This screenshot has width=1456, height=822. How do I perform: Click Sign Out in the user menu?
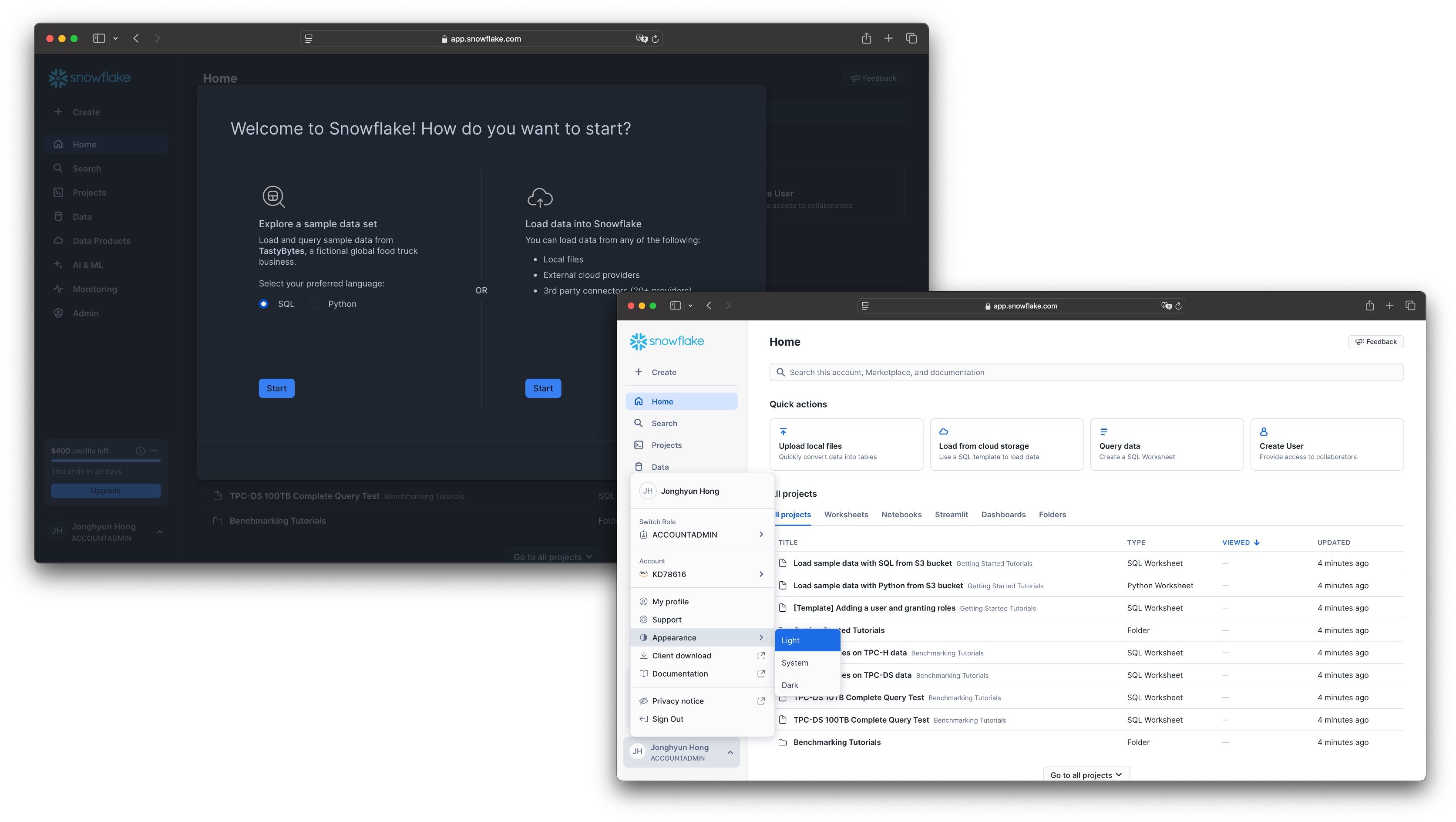coord(668,719)
